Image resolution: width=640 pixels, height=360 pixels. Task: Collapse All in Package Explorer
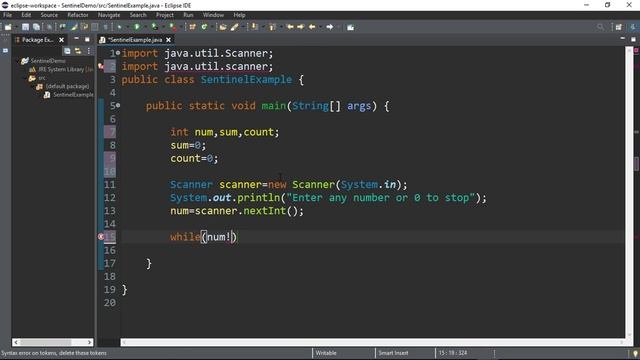click(67, 51)
